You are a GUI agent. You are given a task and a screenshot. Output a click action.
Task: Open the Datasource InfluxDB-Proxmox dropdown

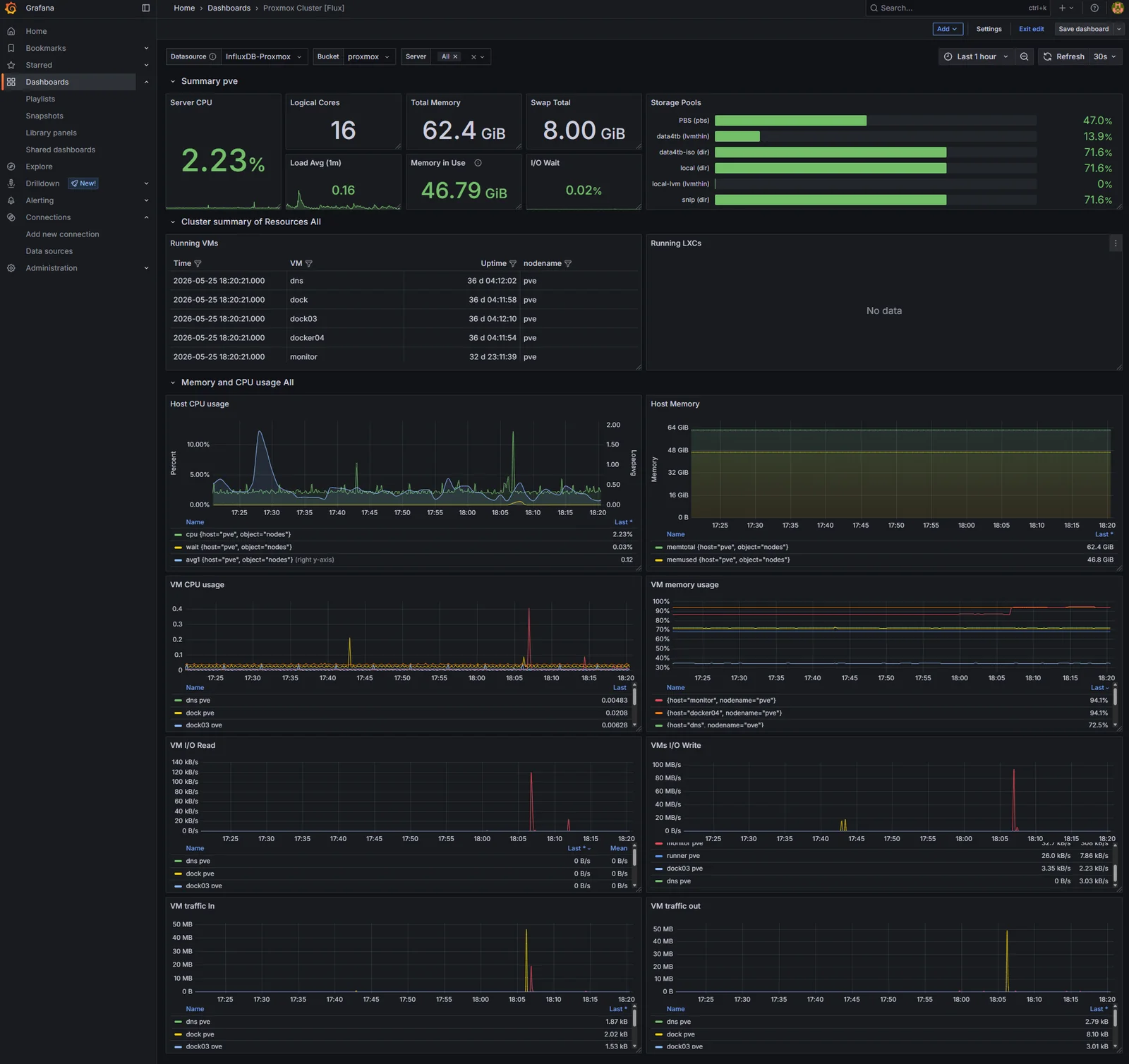coord(264,56)
